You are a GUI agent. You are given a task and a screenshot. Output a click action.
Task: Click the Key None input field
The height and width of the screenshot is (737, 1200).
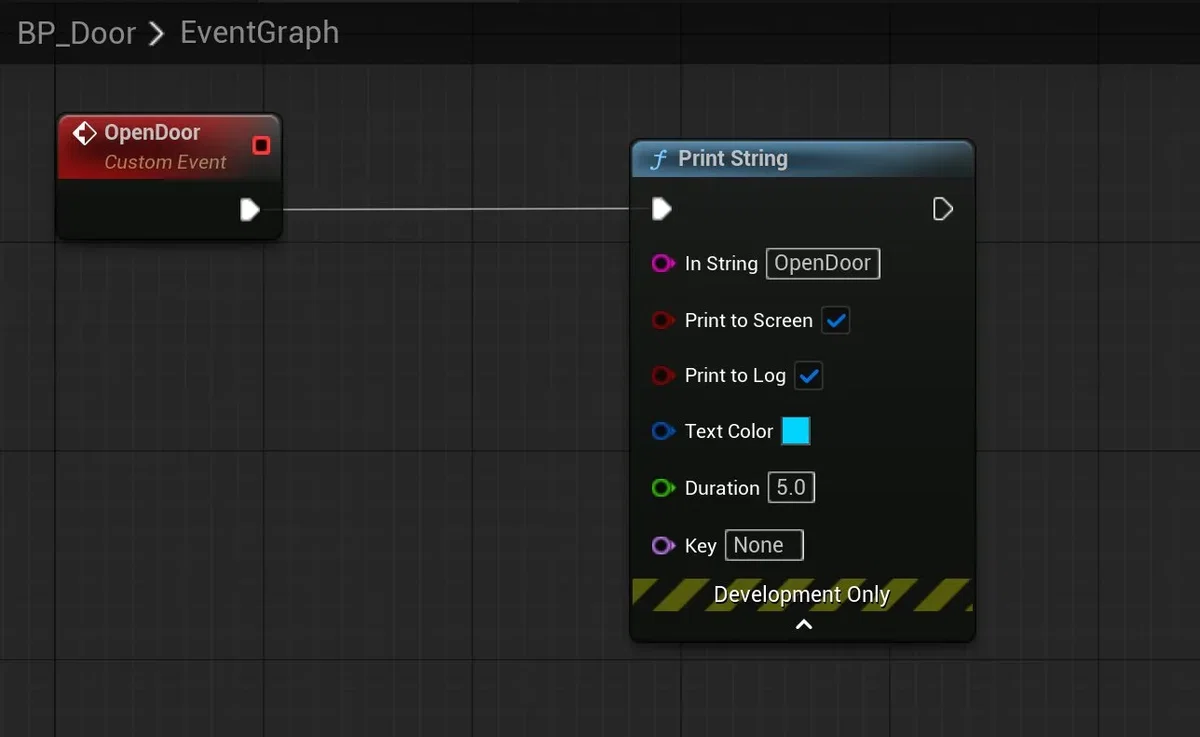point(764,545)
